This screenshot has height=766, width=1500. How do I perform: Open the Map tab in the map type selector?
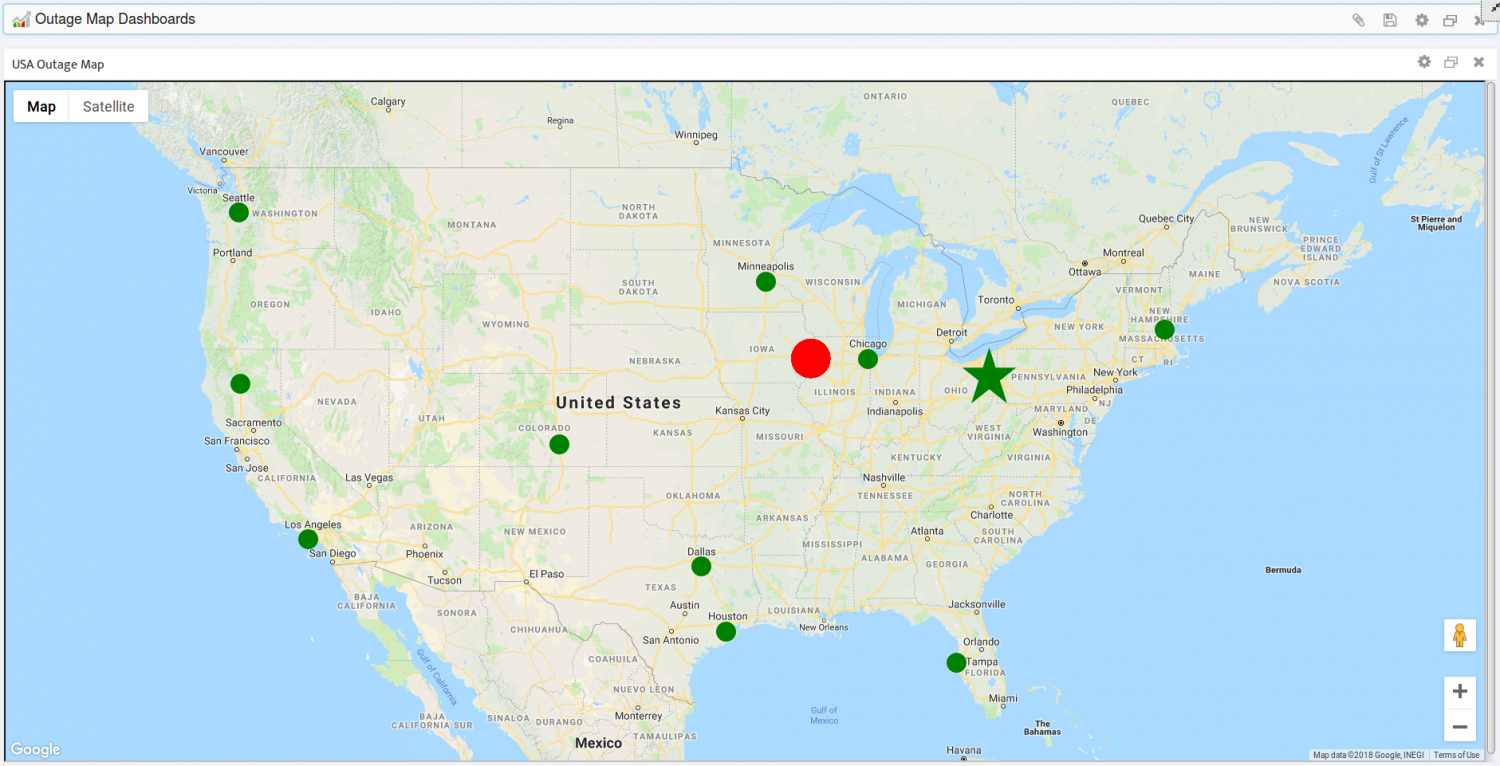(x=40, y=105)
